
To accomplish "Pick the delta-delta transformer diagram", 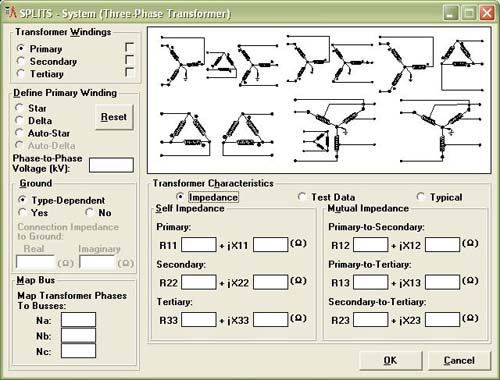I will (x=217, y=134).
